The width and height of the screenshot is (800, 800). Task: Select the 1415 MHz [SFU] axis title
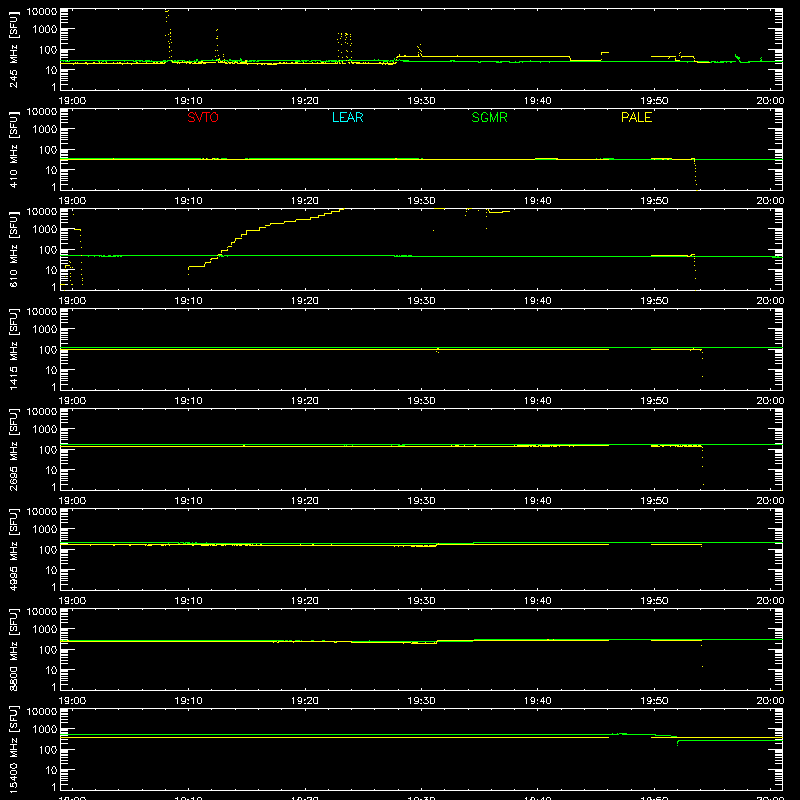point(14,349)
